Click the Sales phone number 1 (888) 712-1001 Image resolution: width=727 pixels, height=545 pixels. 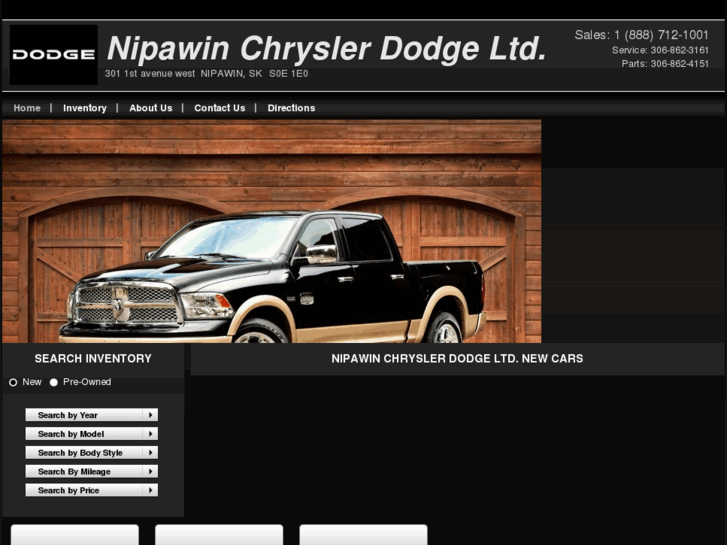[662, 35]
